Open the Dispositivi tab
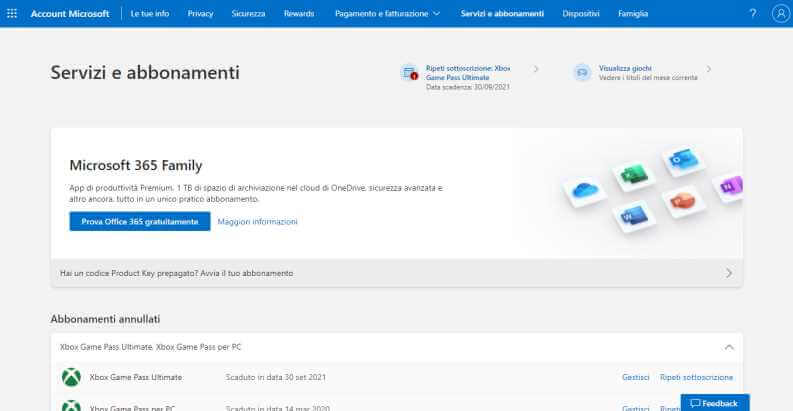The image size is (793, 411). point(581,14)
